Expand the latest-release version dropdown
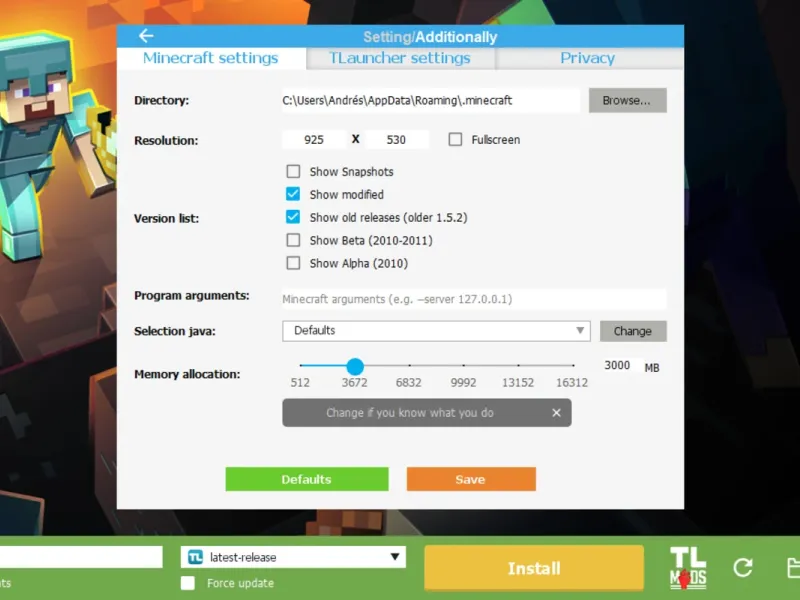Viewport: 800px width, 600px height. (293, 557)
